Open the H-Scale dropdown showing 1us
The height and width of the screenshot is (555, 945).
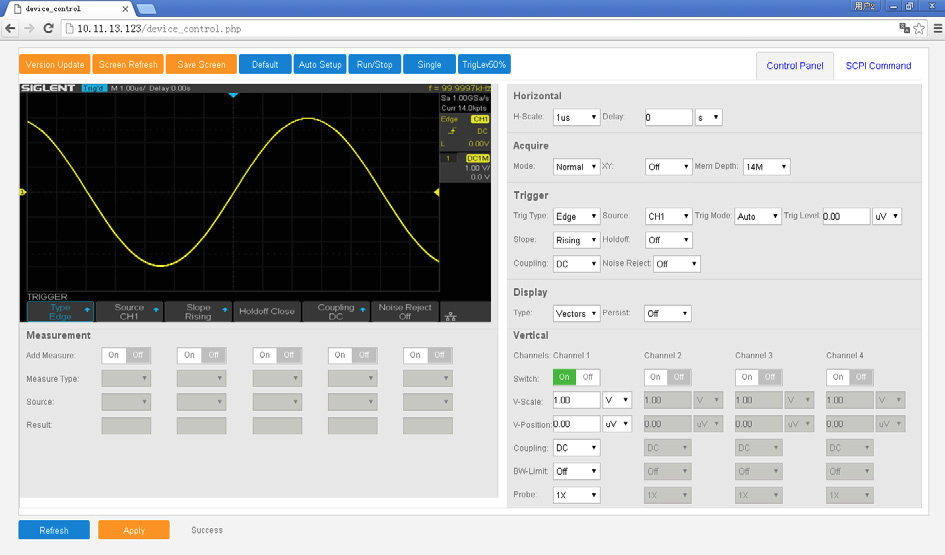tap(576, 118)
